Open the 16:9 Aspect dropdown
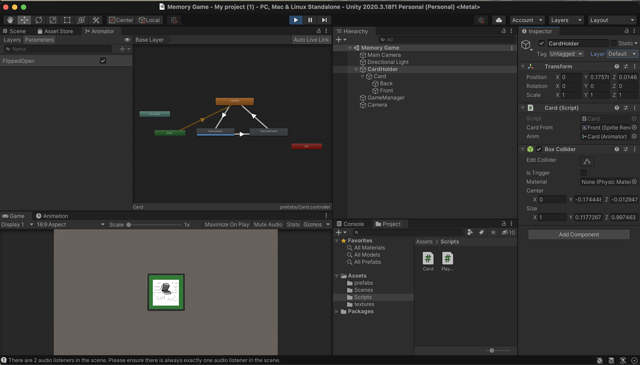 pyautogui.click(x=70, y=225)
